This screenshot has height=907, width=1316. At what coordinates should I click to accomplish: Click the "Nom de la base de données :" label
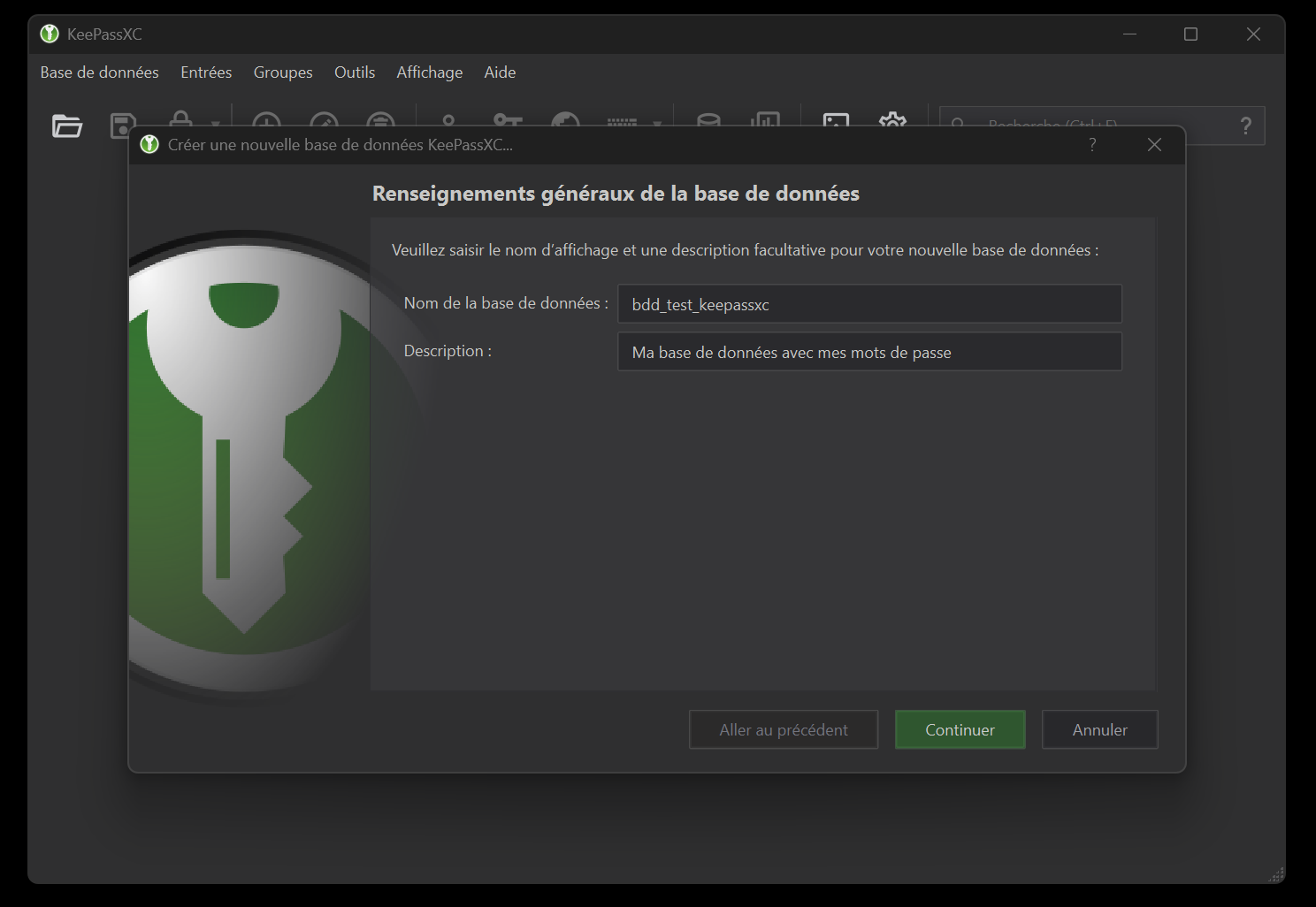click(506, 303)
